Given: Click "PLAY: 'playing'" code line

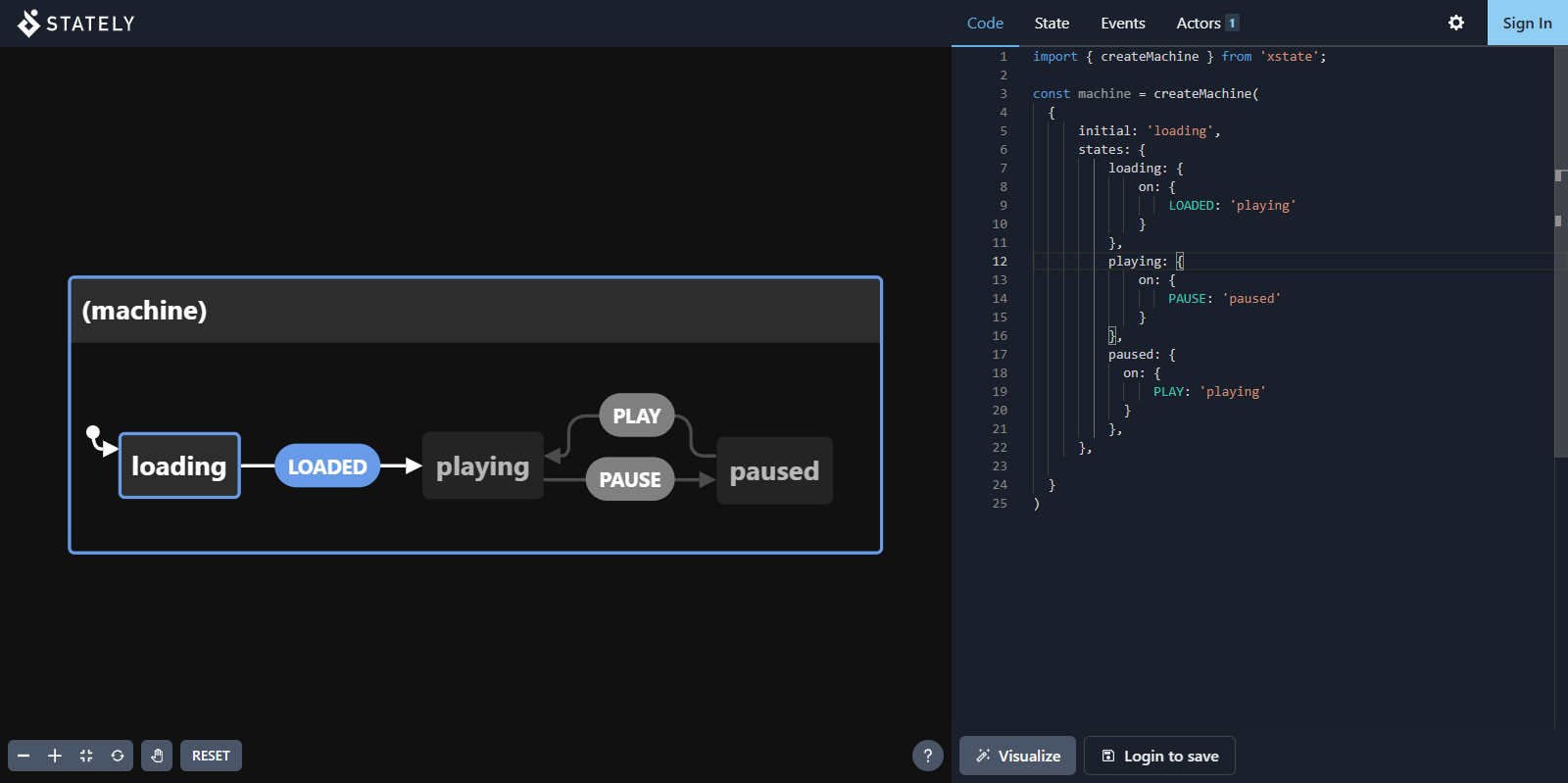Looking at the screenshot, I should click(1209, 392).
